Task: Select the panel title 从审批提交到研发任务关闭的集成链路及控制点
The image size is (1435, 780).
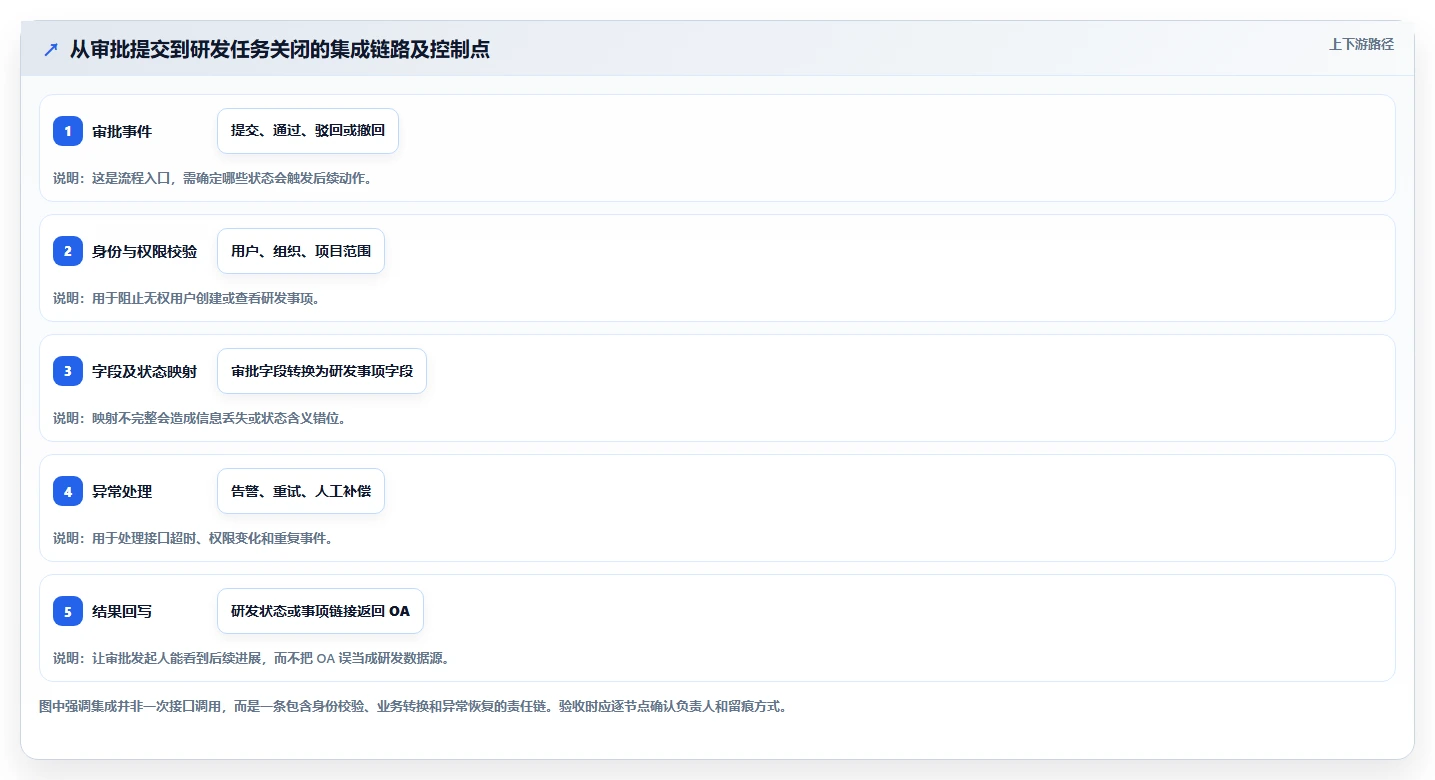Action: click(280, 49)
